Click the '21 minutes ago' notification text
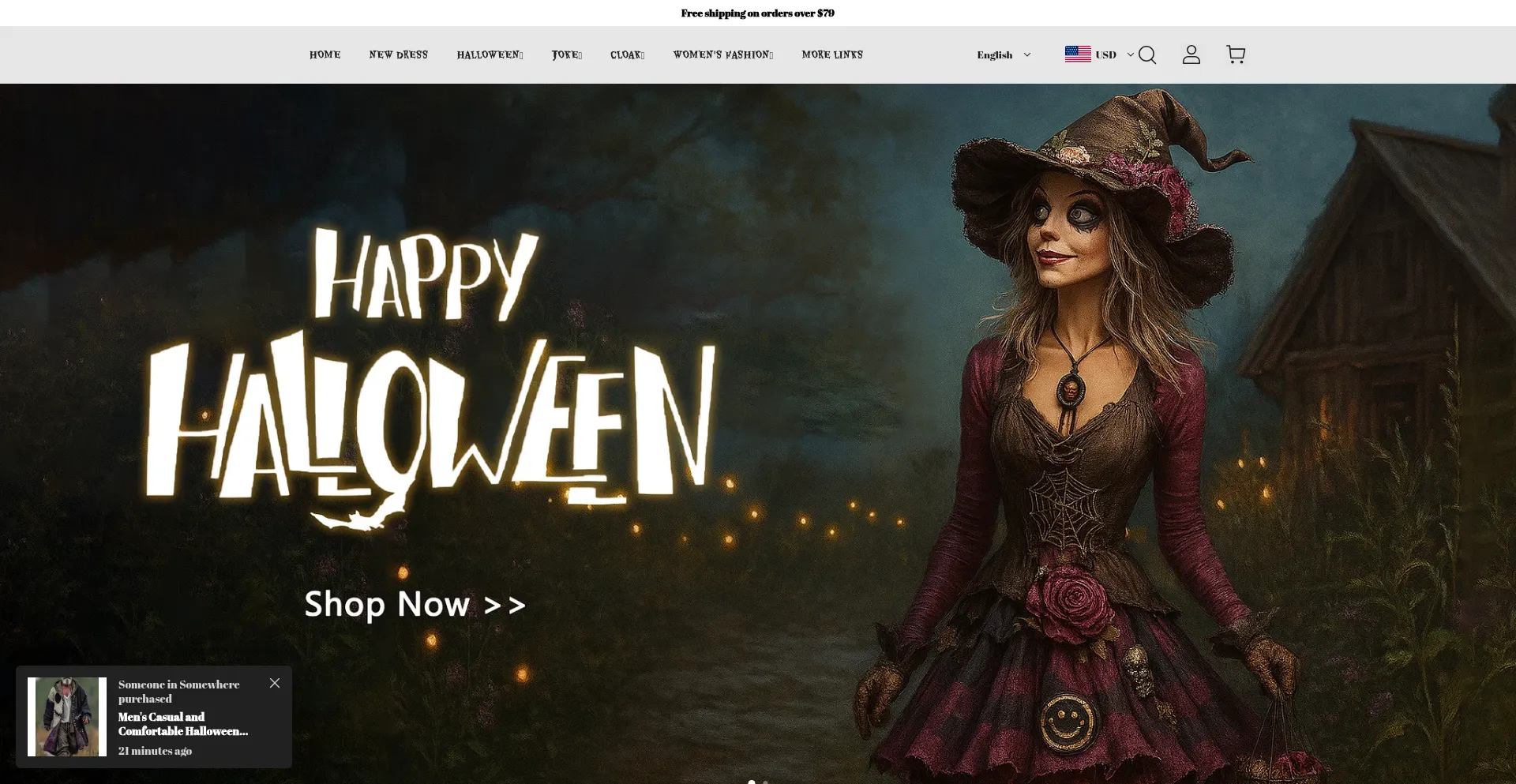This screenshot has width=1516, height=784. click(156, 751)
